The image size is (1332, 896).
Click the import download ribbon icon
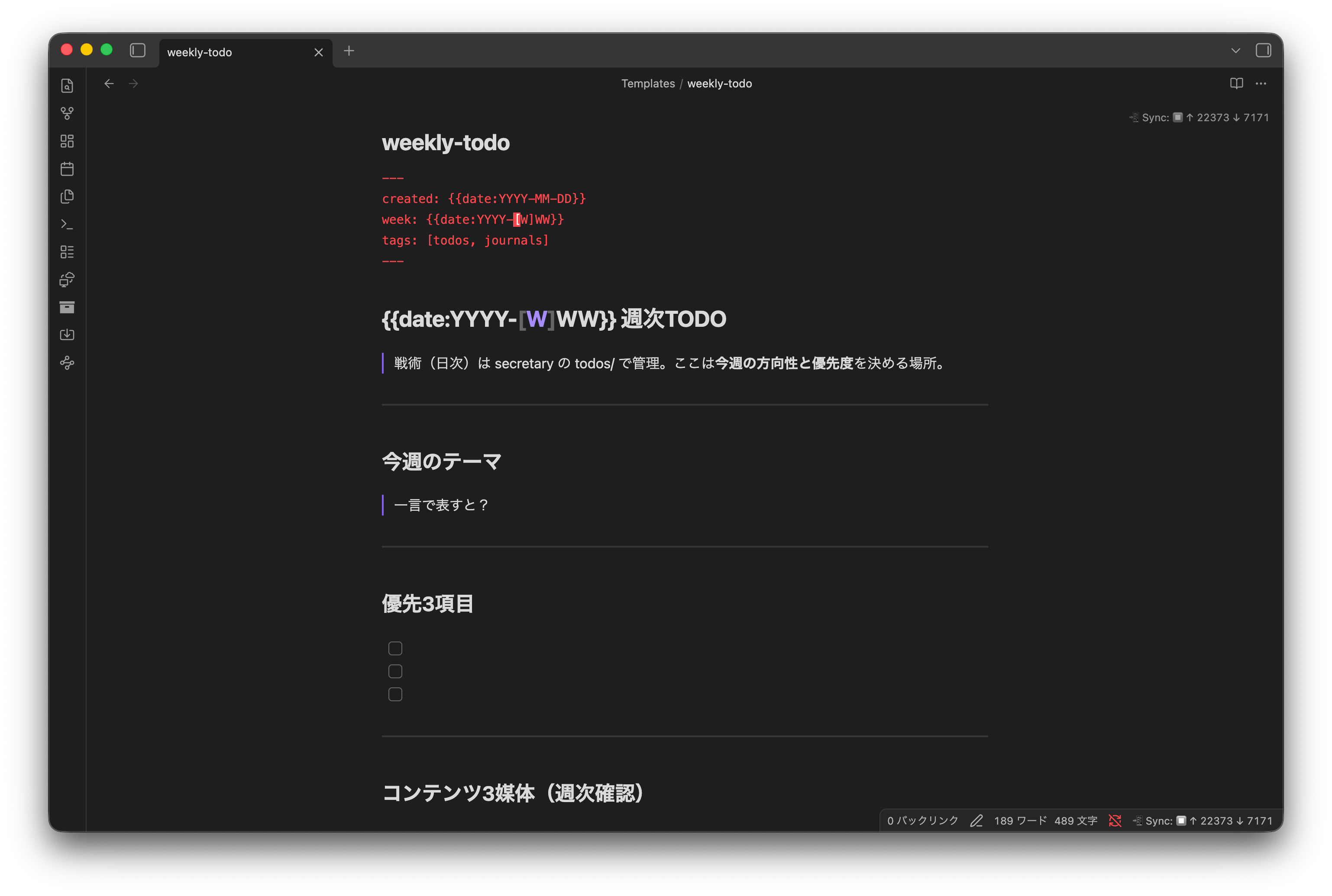click(67, 335)
